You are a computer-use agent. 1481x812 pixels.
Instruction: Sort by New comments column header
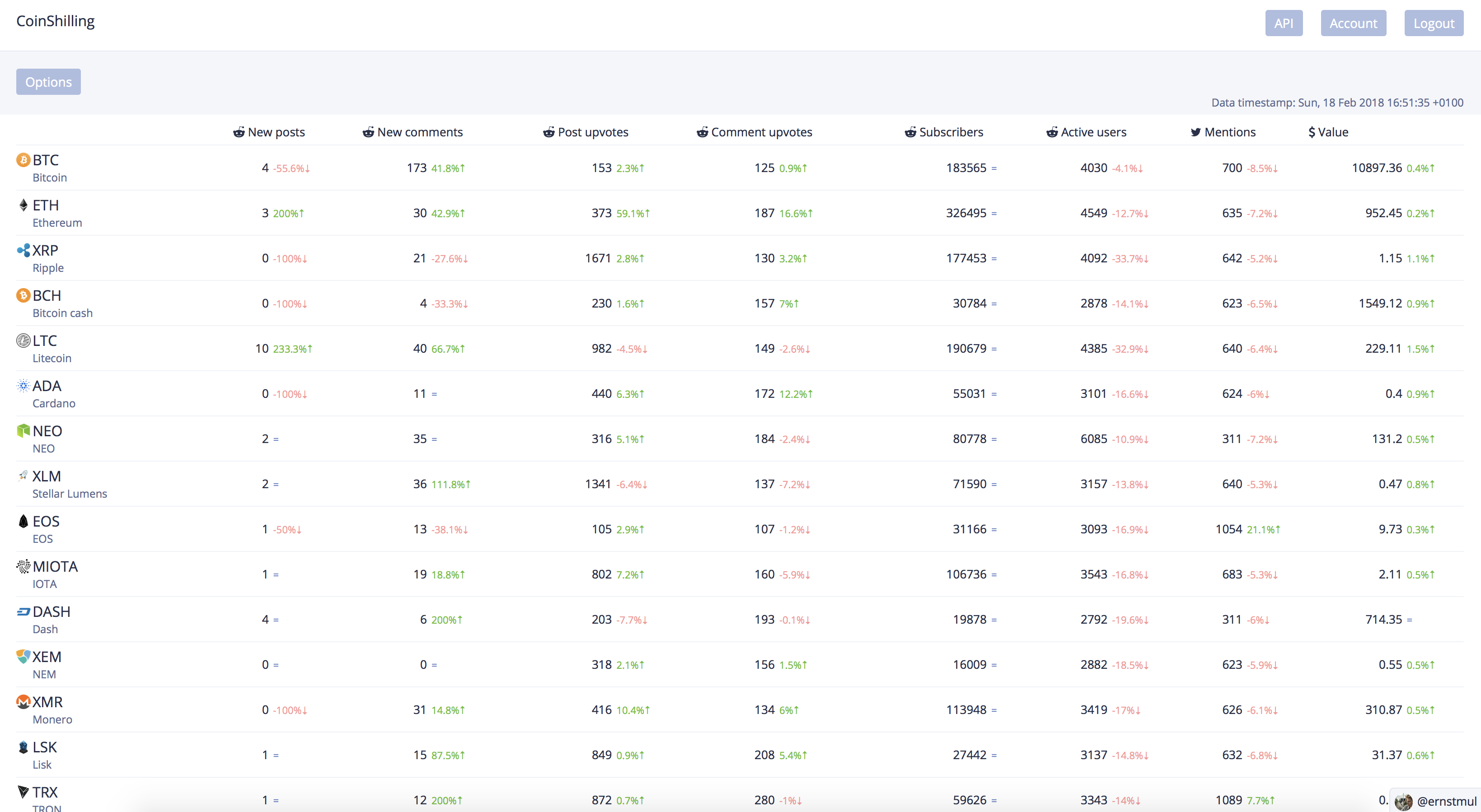point(420,132)
